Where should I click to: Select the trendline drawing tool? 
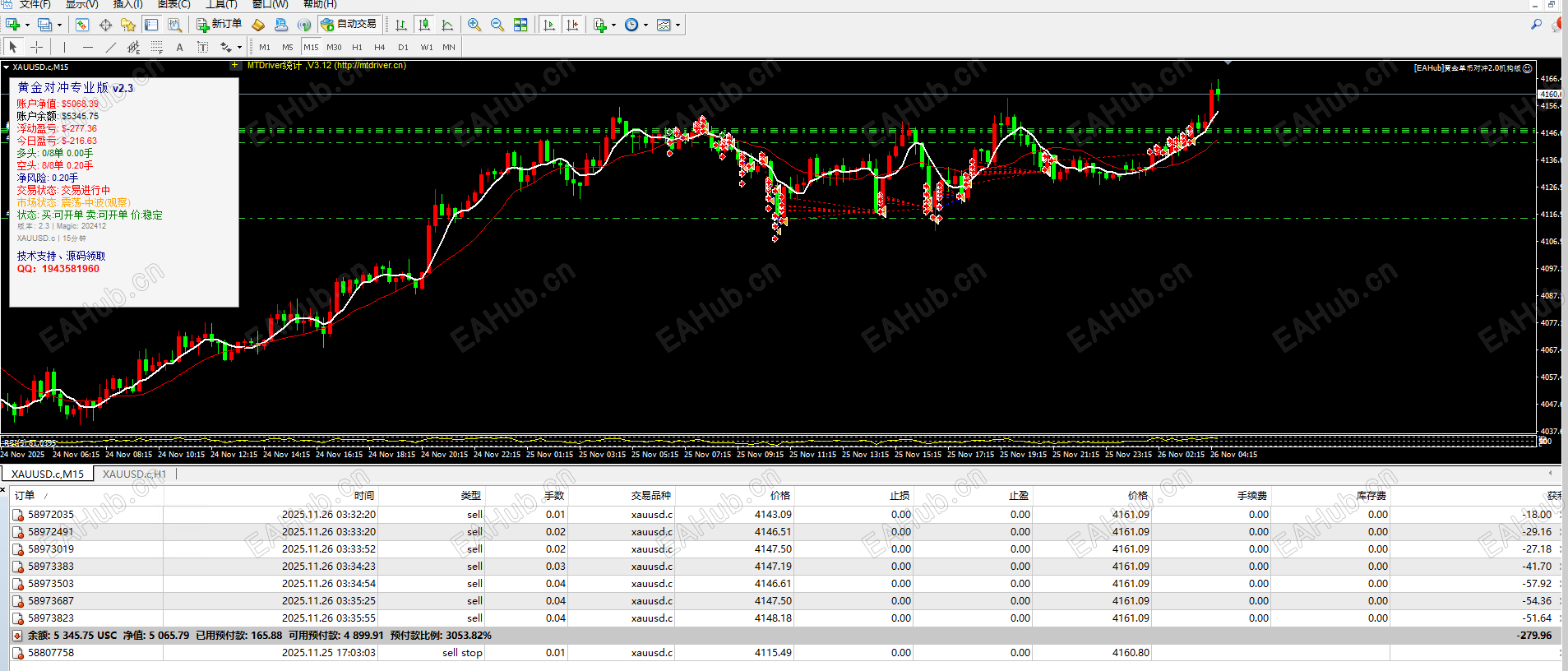point(111,47)
